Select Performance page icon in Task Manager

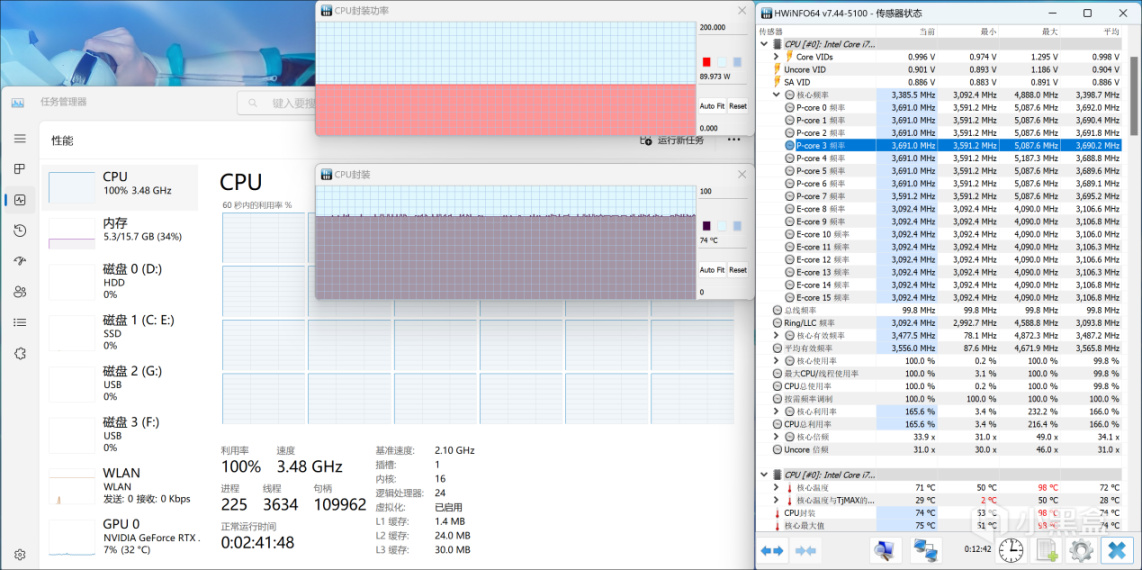[20, 199]
